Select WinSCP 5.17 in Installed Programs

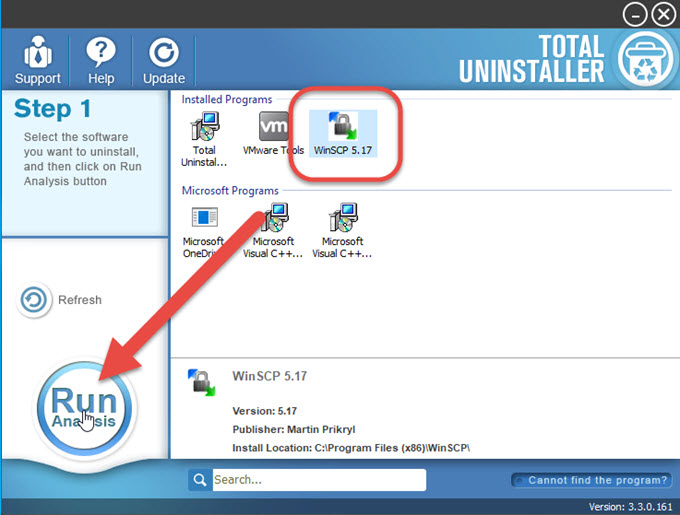343,134
